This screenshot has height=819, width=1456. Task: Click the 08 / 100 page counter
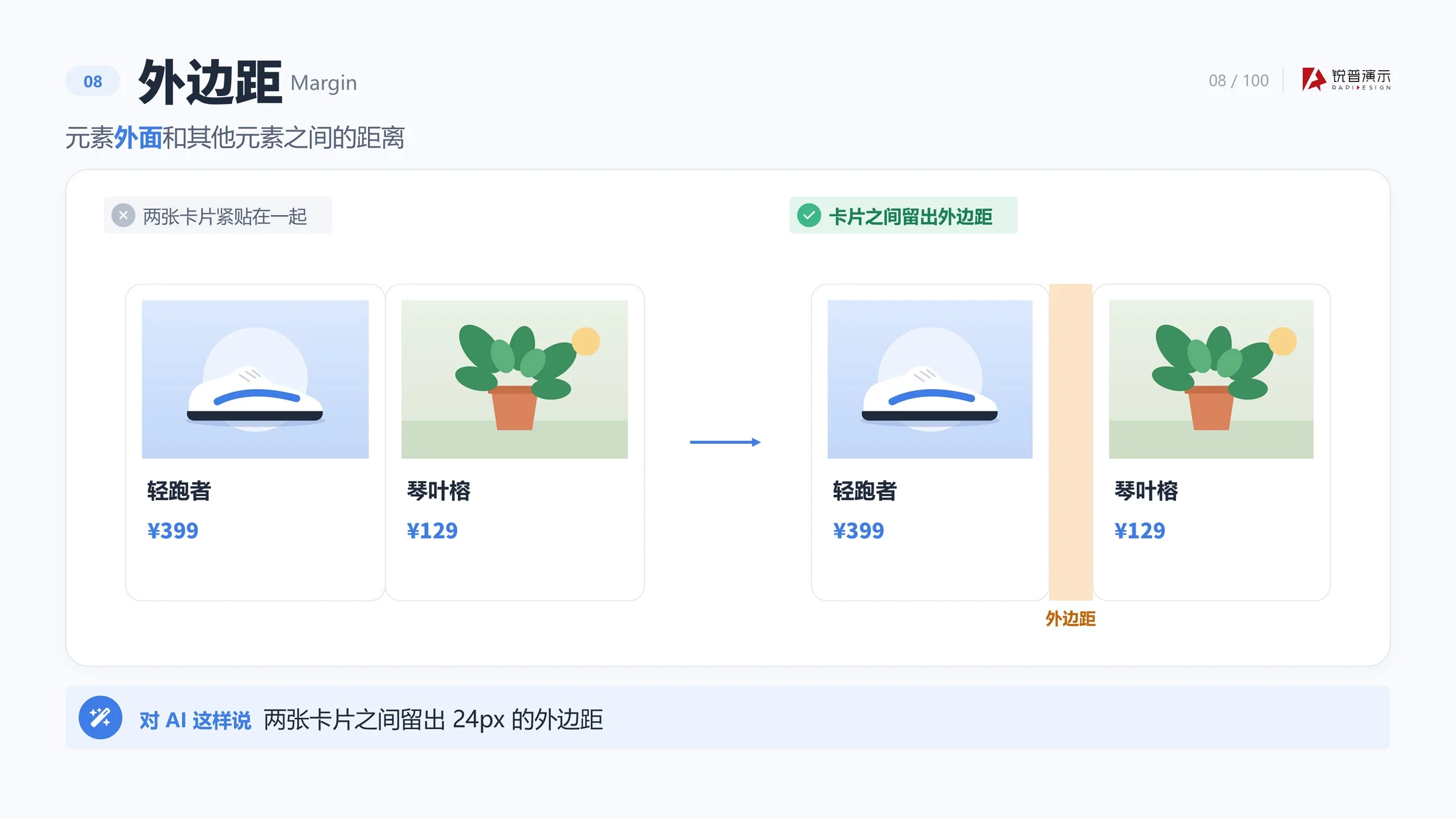pos(1238,81)
